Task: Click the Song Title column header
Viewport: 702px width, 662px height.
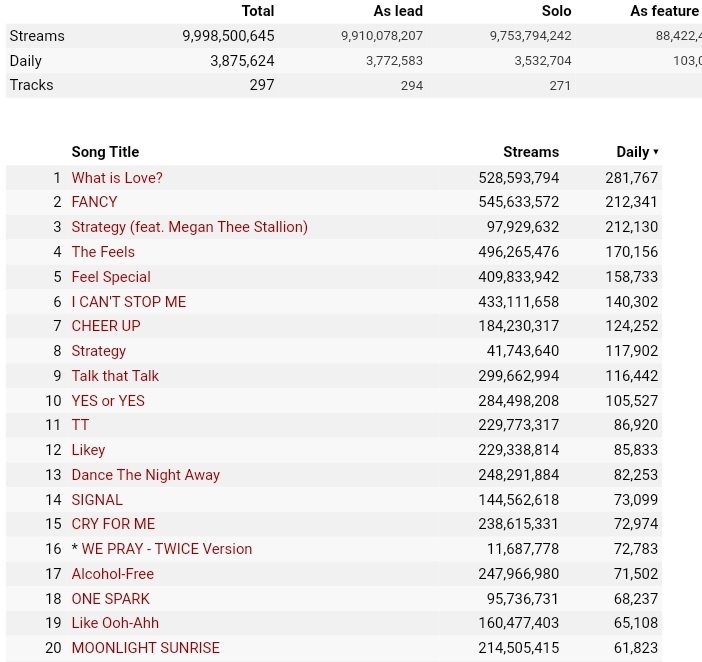Action: 105,152
